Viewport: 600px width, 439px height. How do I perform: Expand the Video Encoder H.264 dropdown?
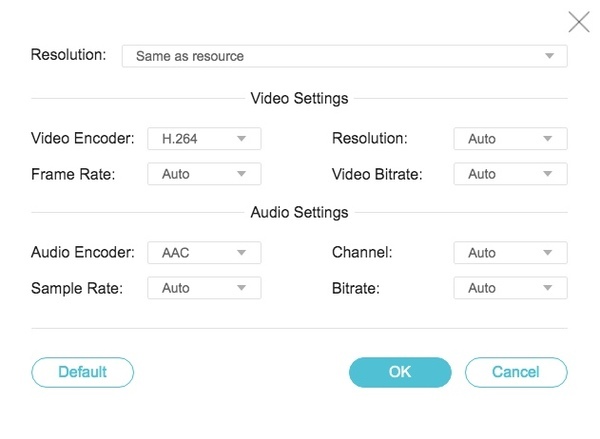[x=204, y=139]
